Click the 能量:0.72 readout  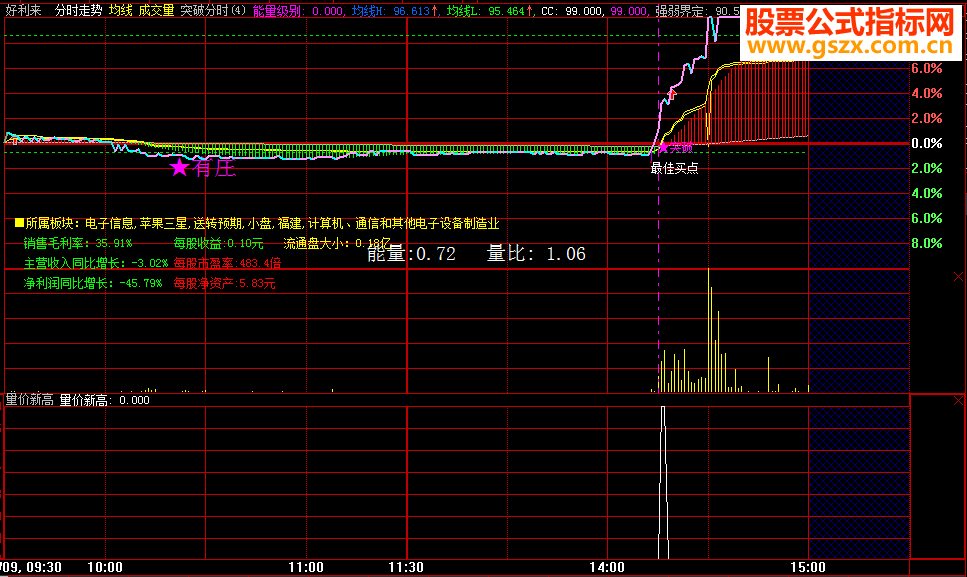(411, 254)
